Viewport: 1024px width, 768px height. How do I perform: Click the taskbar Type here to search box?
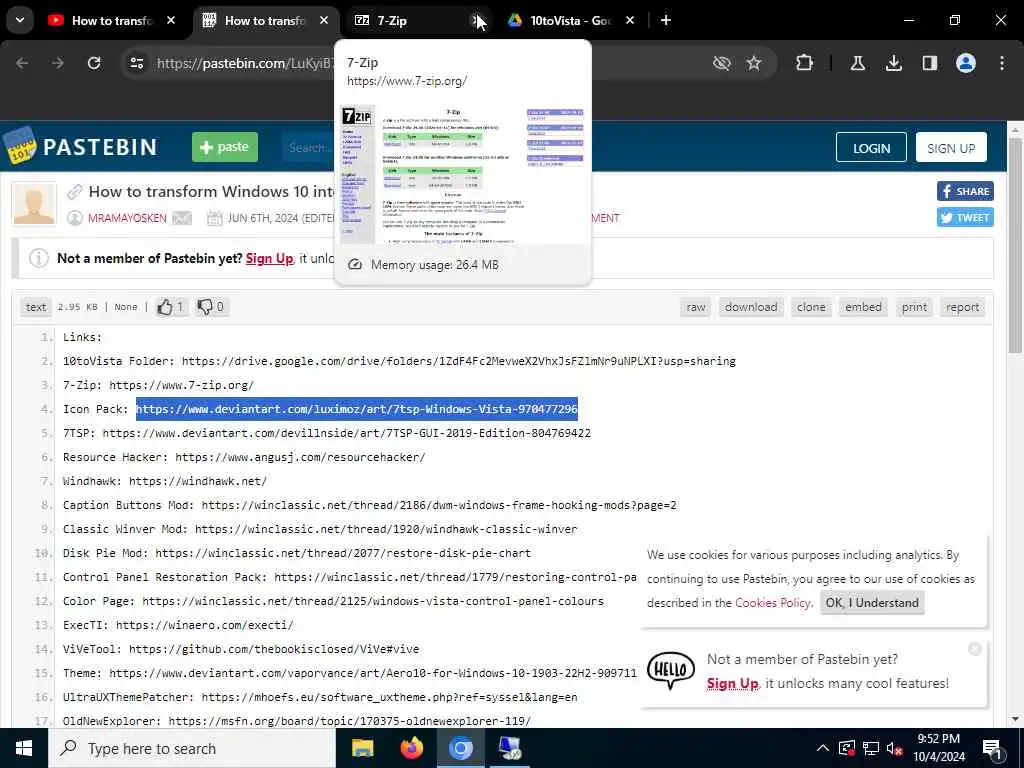[192, 748]
